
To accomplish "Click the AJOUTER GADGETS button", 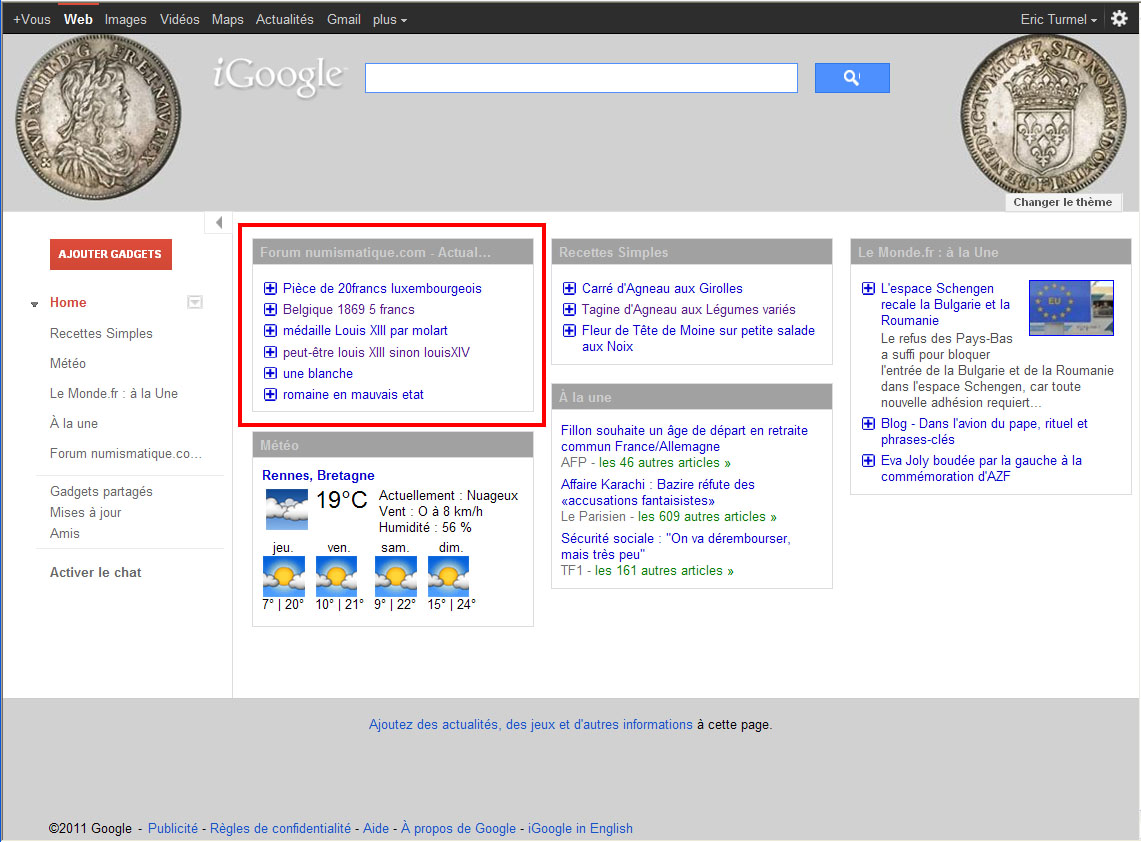I will 111,254.
